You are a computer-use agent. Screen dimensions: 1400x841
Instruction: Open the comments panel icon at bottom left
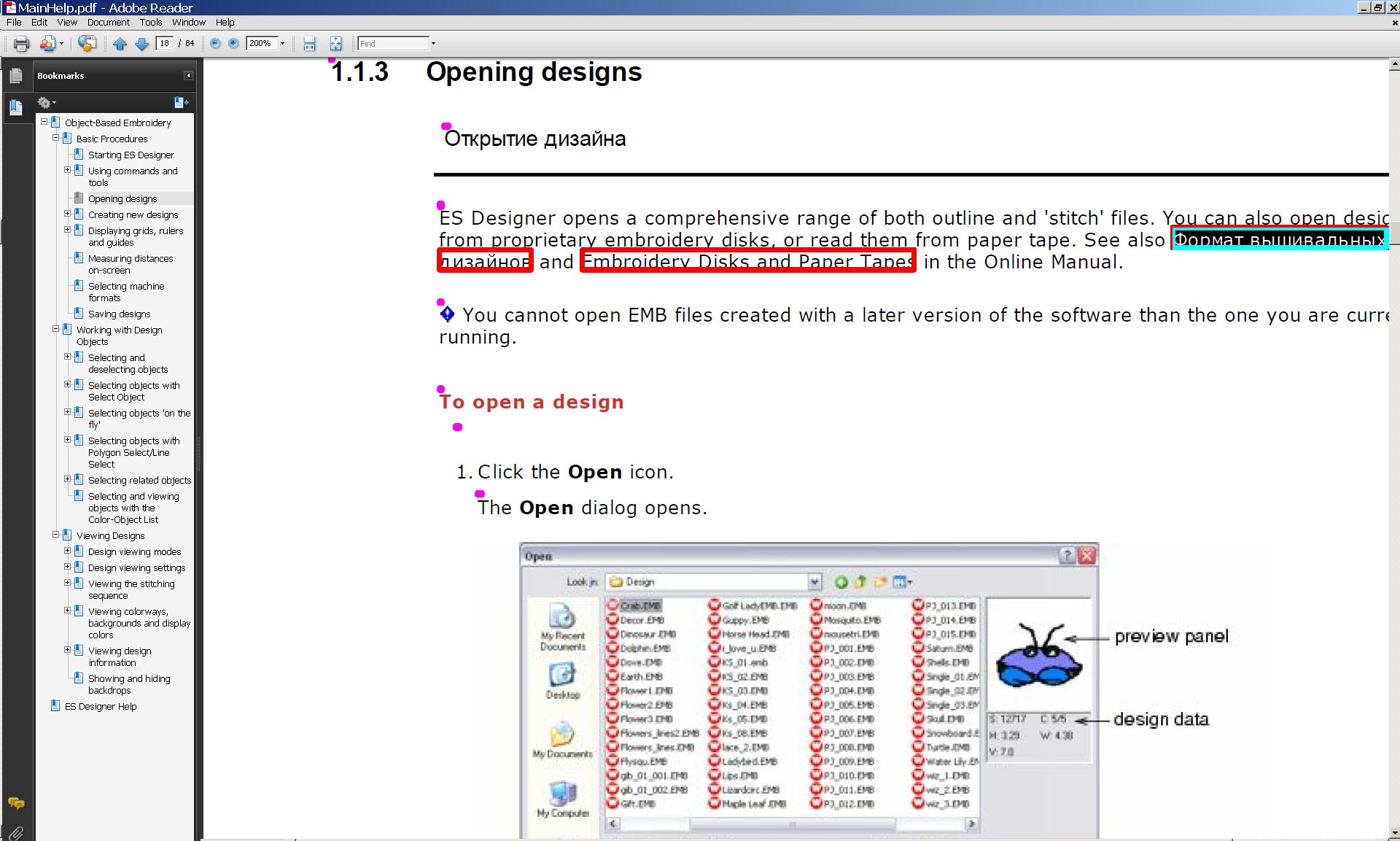16,803
